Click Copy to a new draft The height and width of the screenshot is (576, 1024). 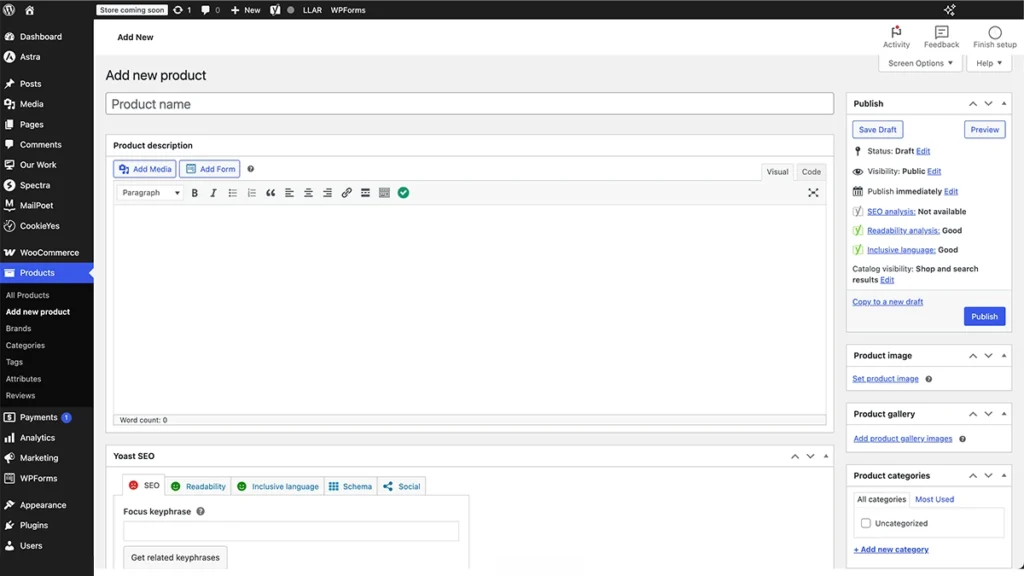click(x=888, y=302)
